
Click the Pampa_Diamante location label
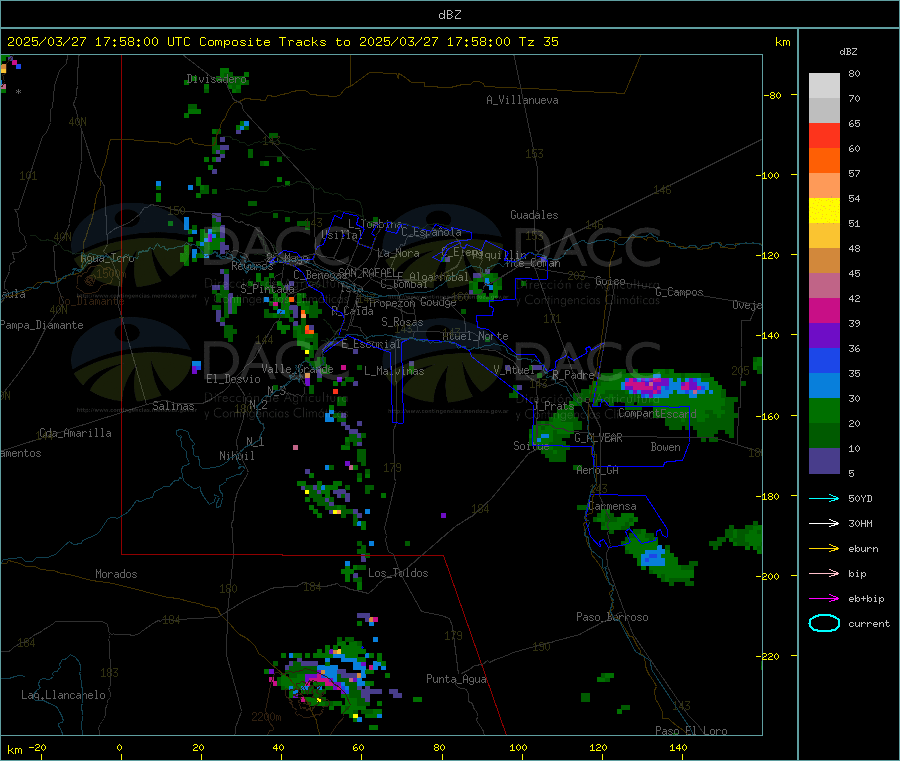[x=42, y=325]
